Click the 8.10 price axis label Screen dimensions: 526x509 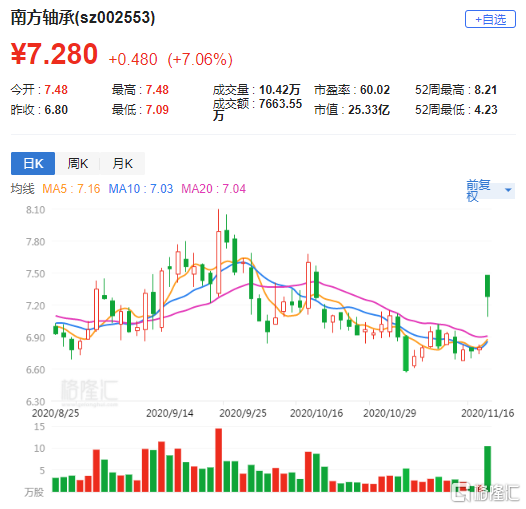36,210
